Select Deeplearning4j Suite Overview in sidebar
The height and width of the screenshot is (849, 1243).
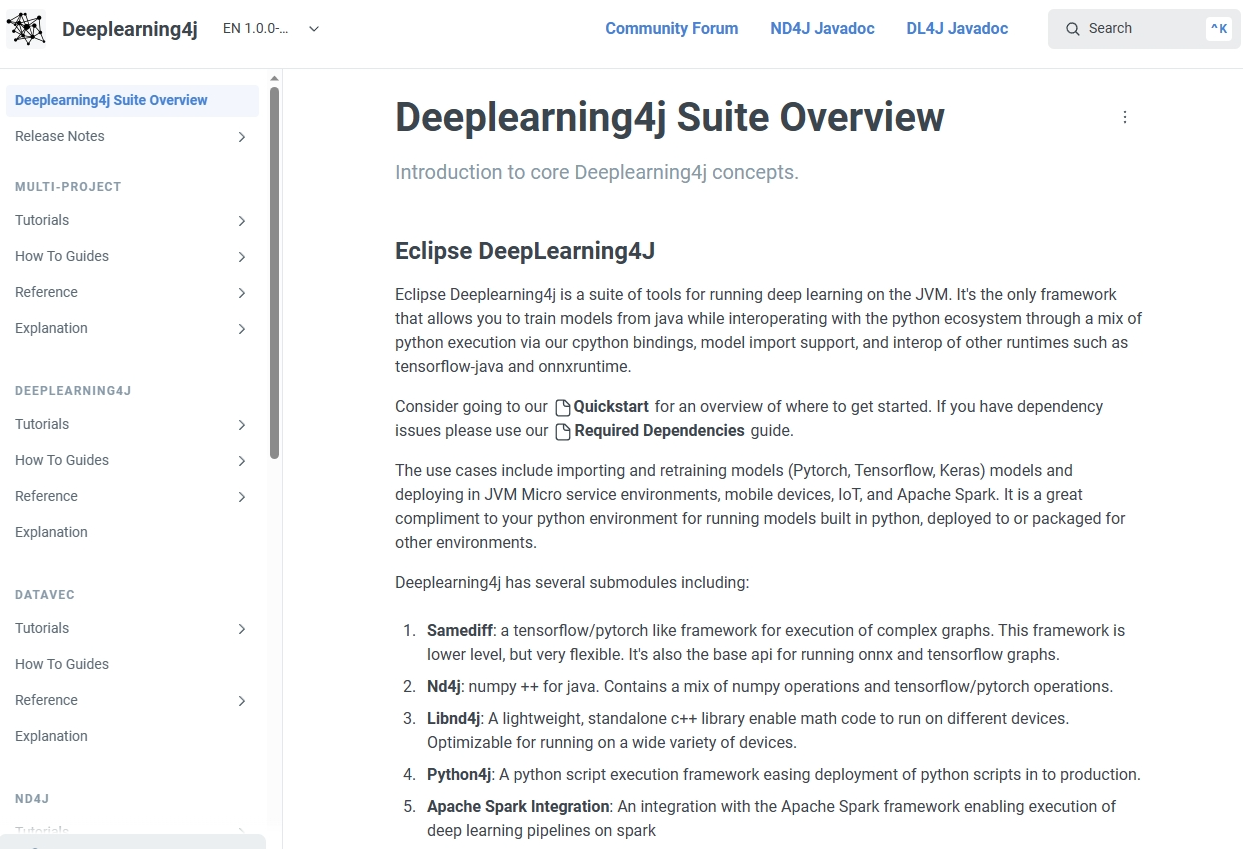(x=111, y=100)
